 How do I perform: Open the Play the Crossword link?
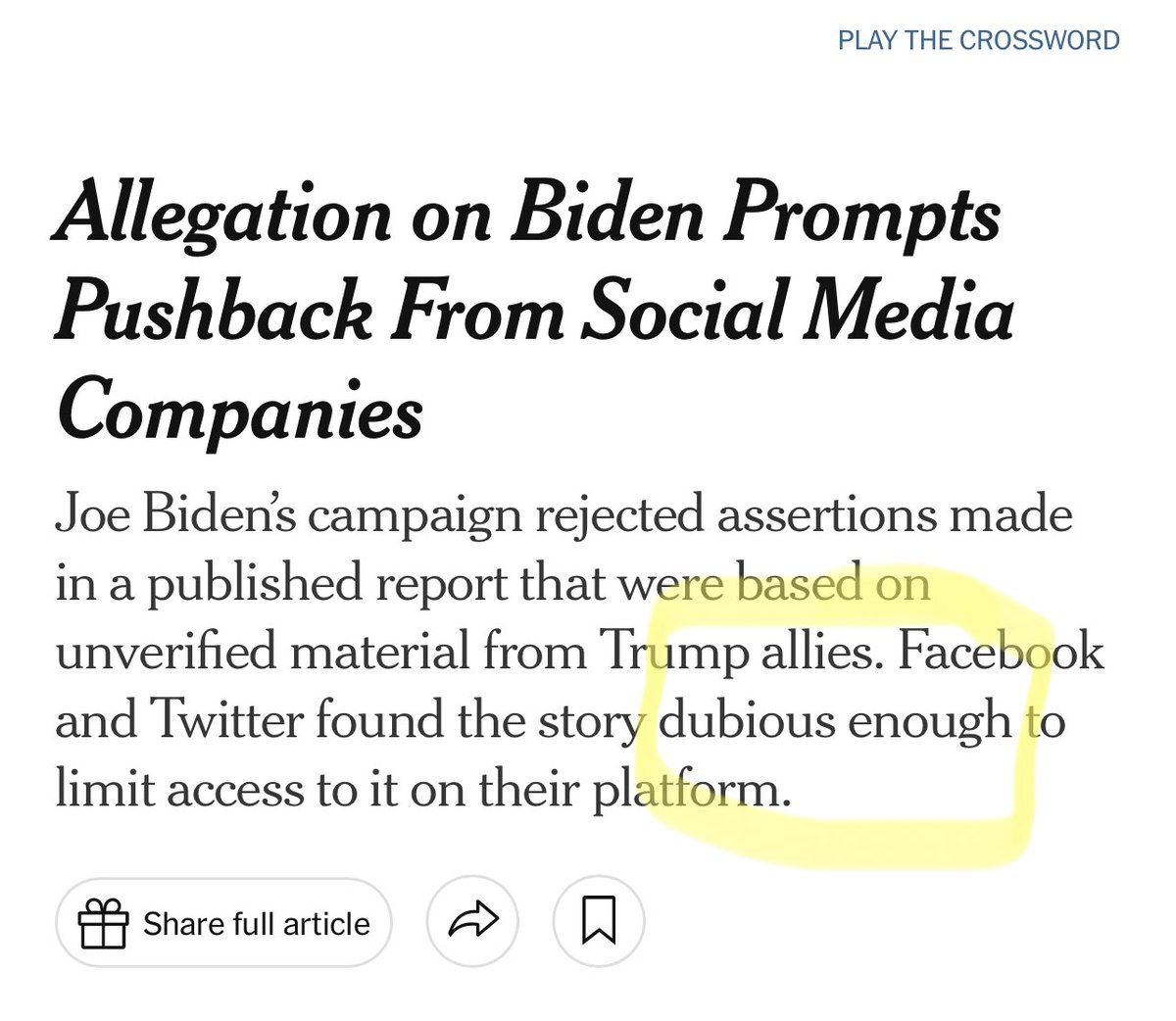978,40
